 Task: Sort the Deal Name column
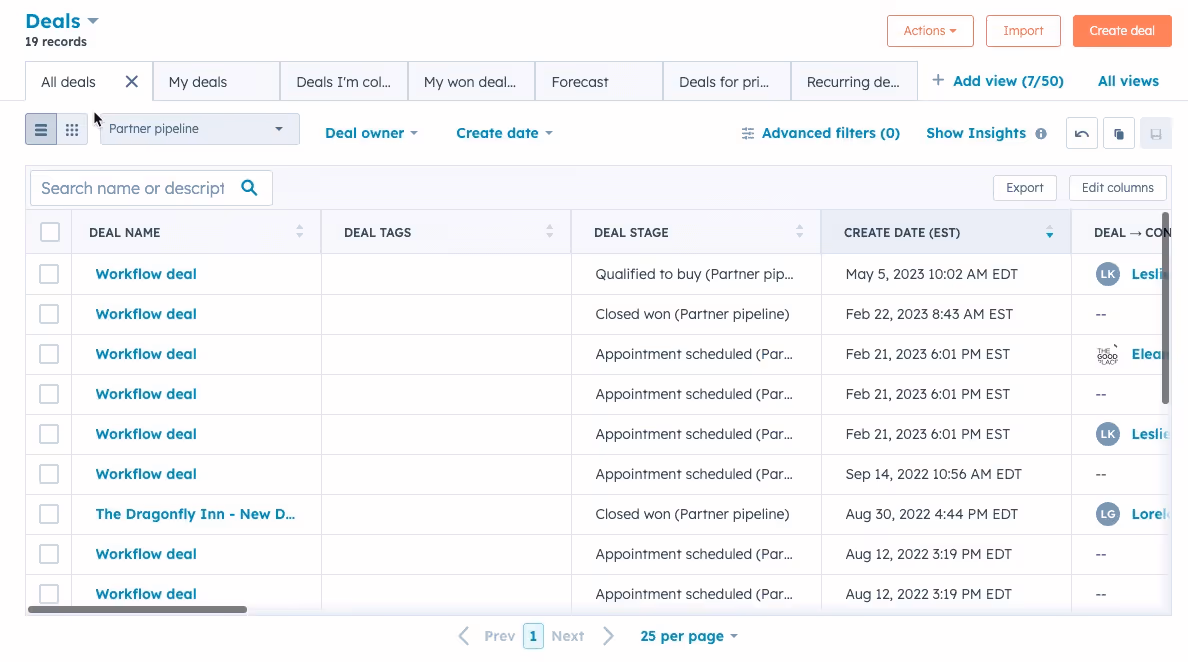pyautogui.click(x=299, y=231)
